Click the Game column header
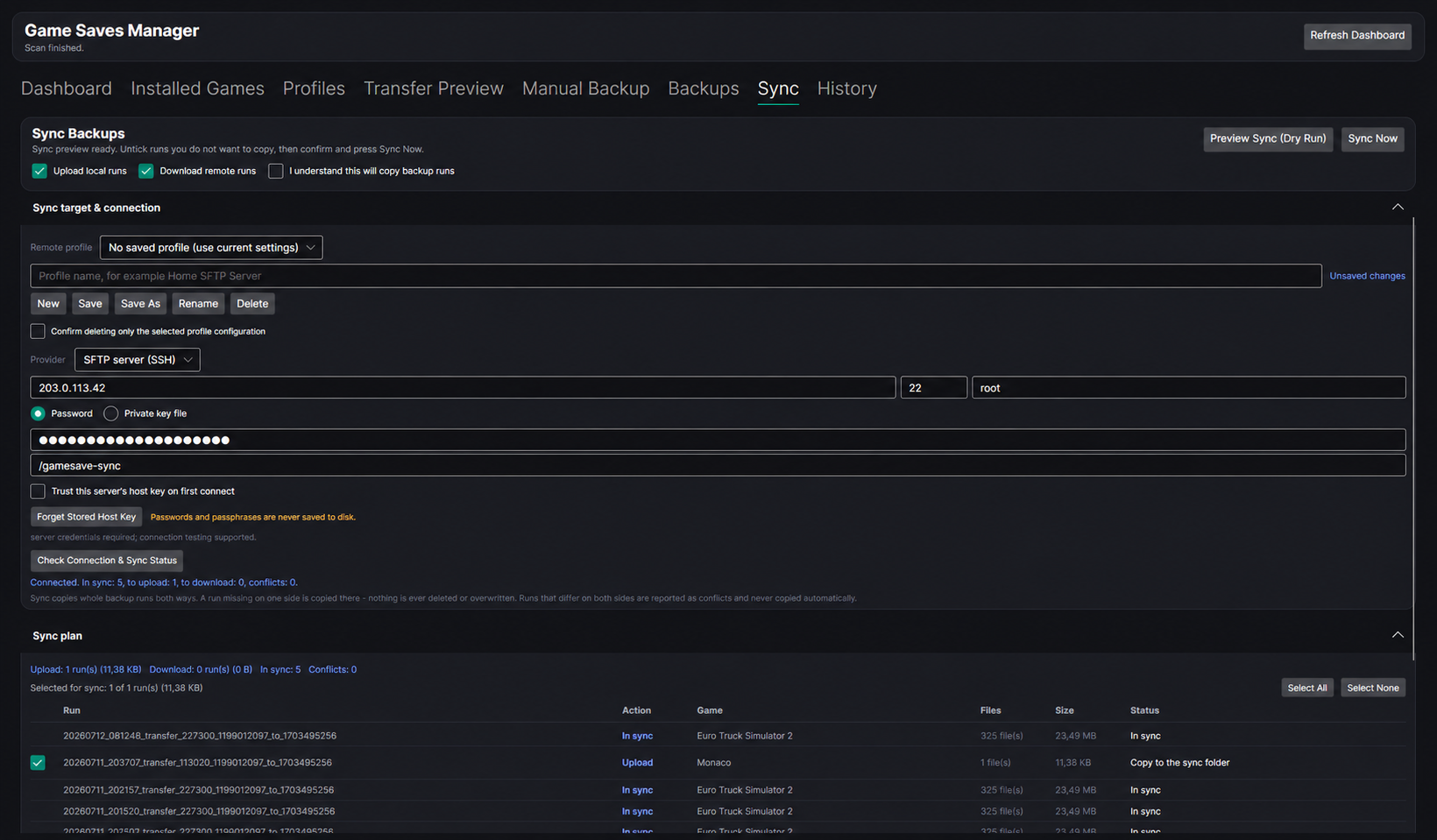This screenshot has height=840, width=1437. point(710,710)
